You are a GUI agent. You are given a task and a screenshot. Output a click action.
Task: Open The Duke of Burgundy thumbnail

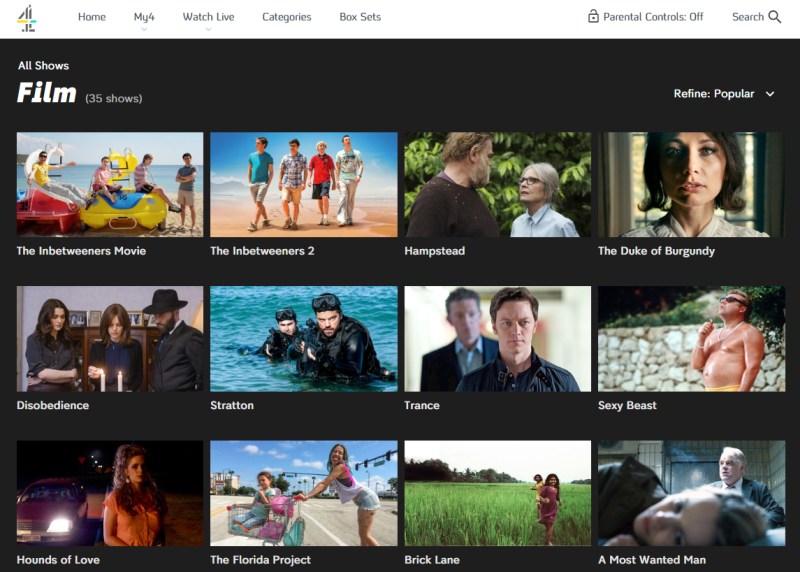[691, 184]
